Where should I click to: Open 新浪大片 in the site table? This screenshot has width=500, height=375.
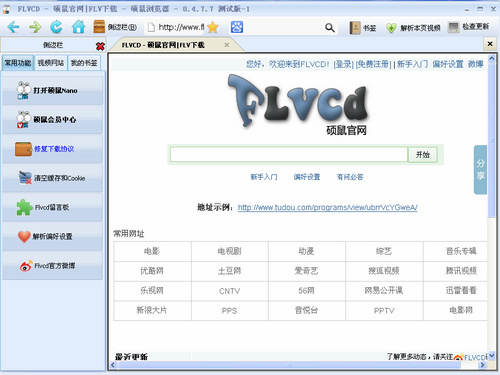pos(152,310)
